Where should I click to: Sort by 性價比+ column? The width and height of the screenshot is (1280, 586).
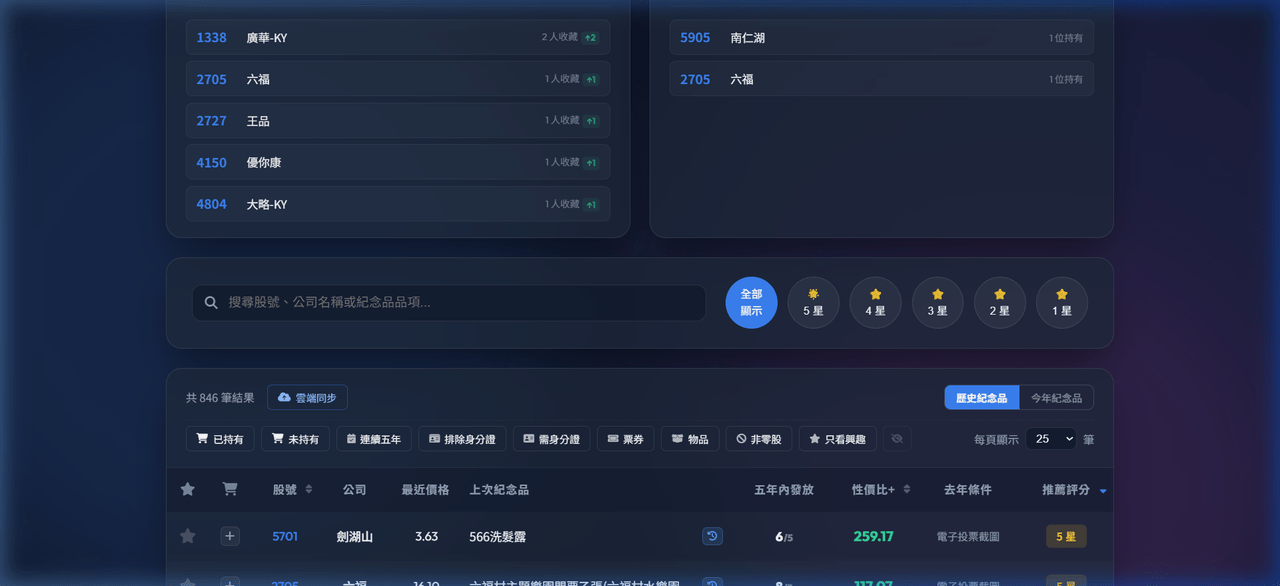click(x=881, y=490)
